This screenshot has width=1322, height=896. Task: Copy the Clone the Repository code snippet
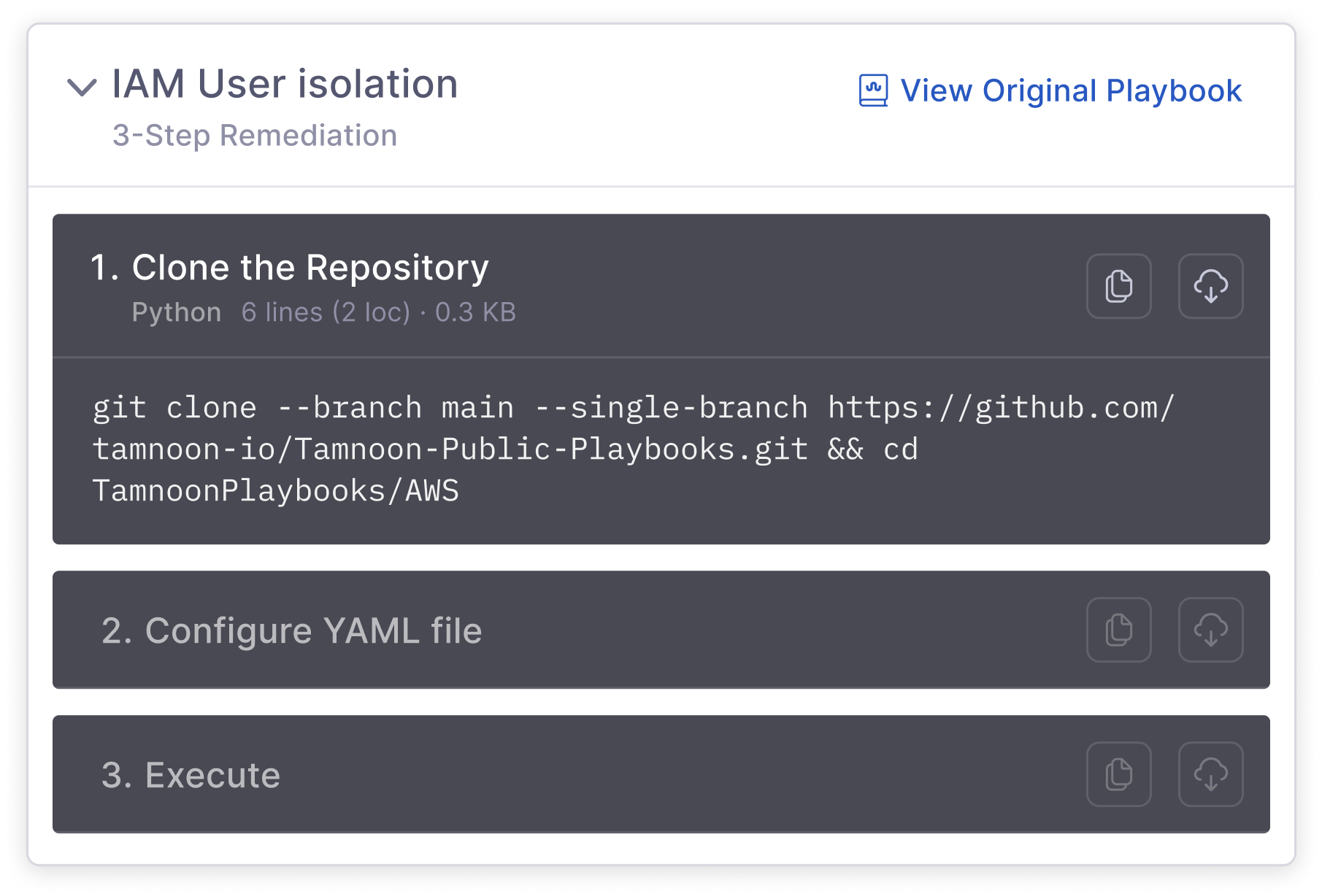(x=1119, y=286)
